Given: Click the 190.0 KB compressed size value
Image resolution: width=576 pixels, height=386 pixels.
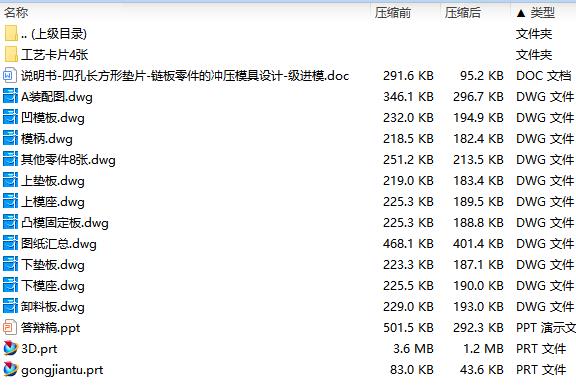Looking at the screenshot, I should click(x=478, y=285).
